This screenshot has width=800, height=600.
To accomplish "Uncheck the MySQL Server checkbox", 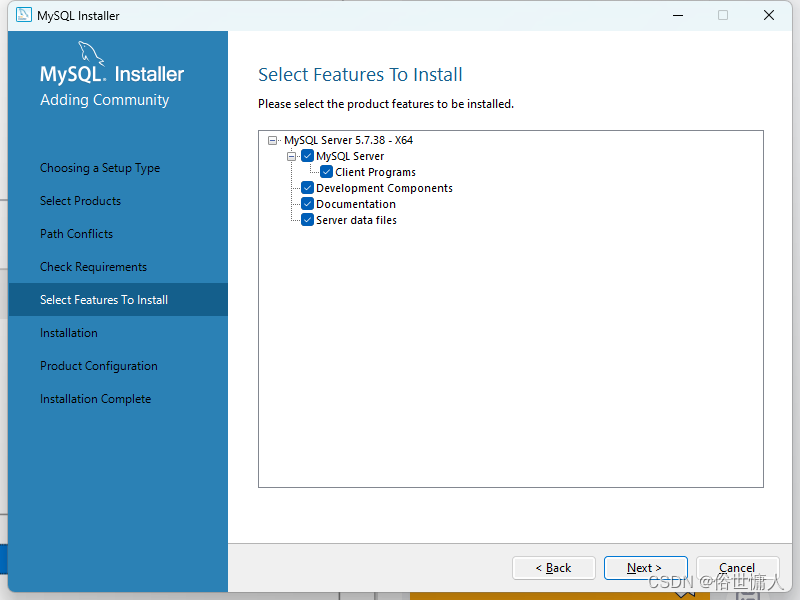I will 308,156.
